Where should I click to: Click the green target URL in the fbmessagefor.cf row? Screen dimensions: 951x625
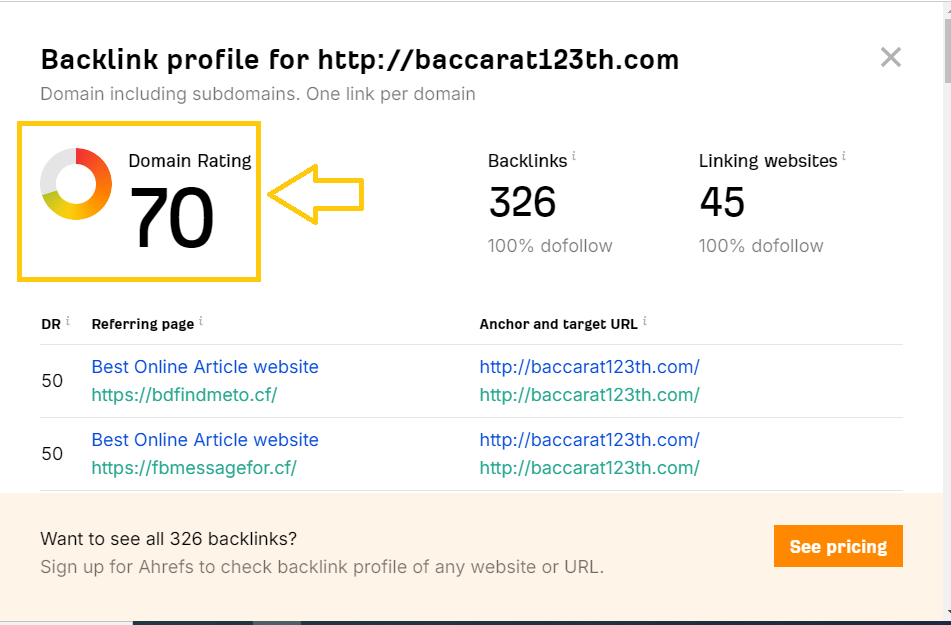coord(589,468)
